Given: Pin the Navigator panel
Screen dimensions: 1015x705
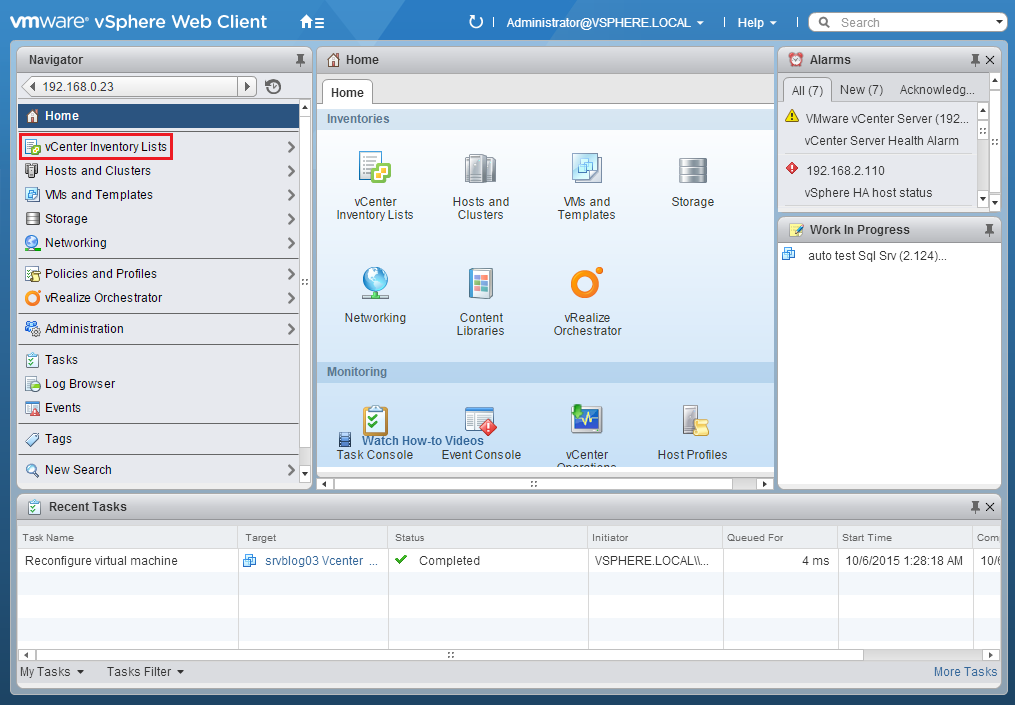Looking at the screenshot, I should [300, 60].
